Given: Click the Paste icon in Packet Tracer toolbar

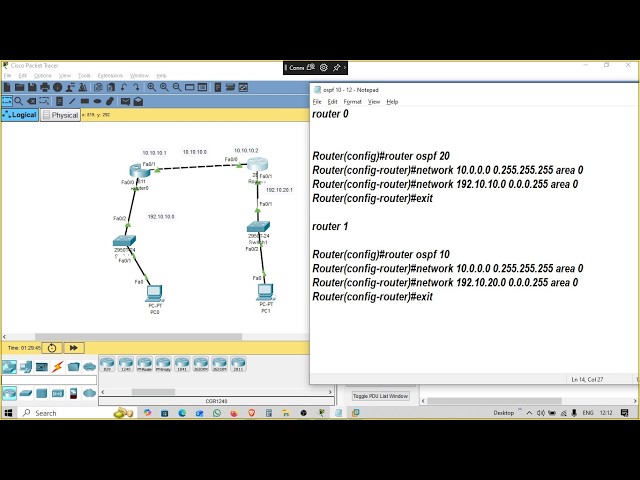Looking at the screenshot, I should coord(111,87).
